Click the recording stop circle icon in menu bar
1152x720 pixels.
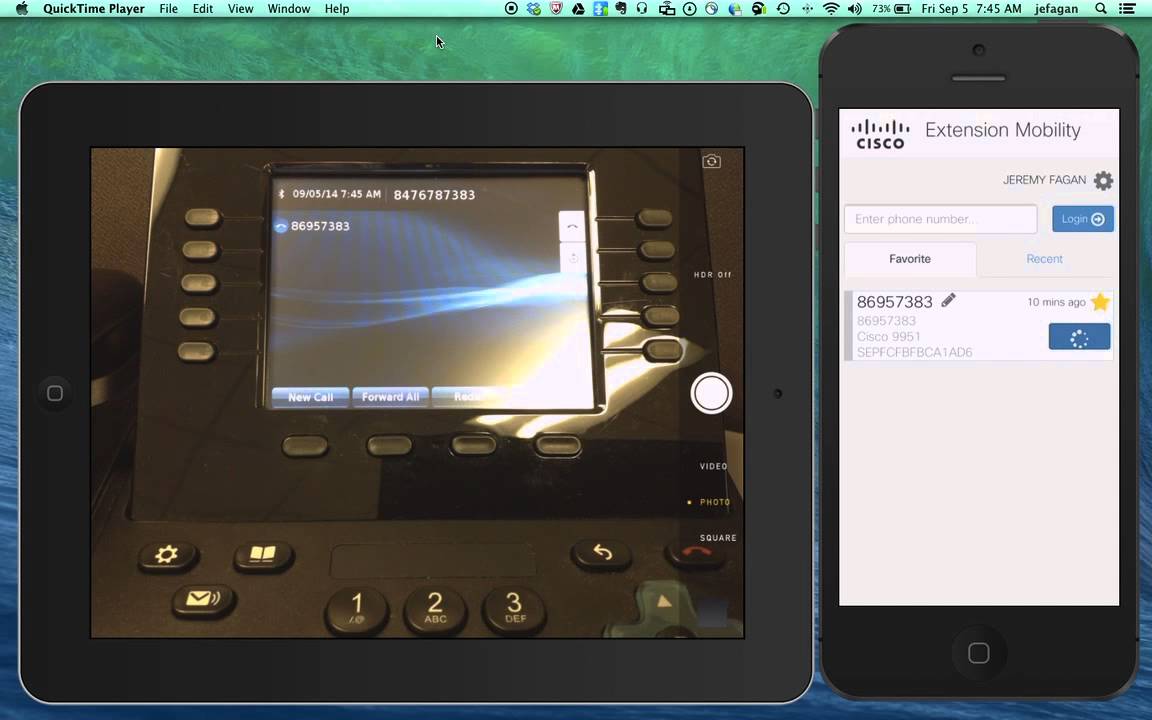511,9
